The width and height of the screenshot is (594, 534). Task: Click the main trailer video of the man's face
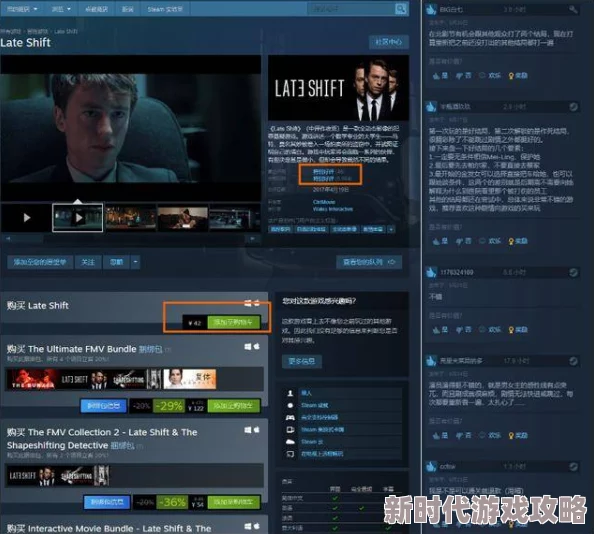click(131, 128)
